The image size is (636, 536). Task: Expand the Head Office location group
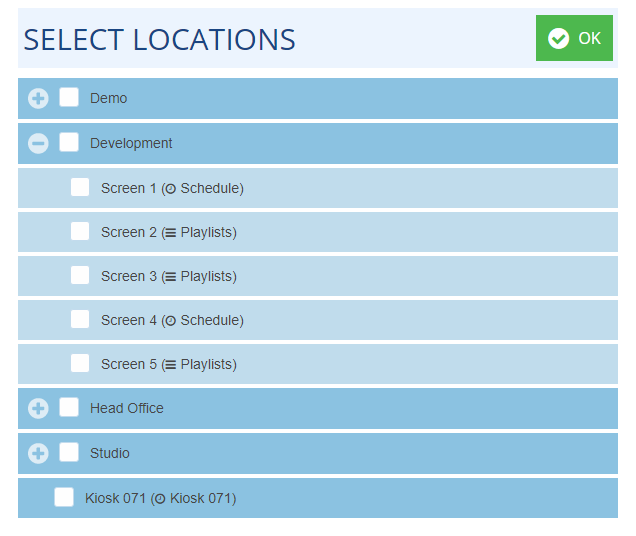pos(38,408)
